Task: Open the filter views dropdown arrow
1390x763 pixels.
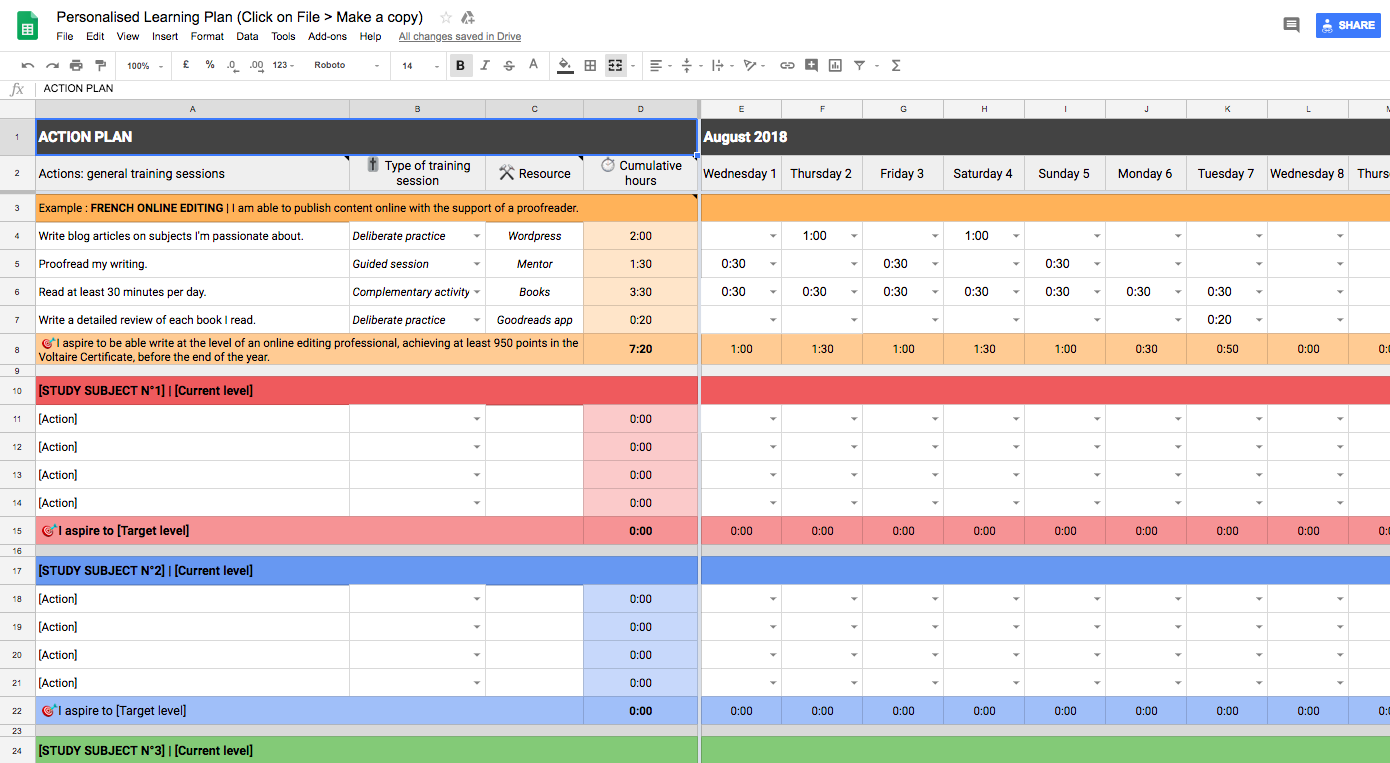Action: (877, 65)
